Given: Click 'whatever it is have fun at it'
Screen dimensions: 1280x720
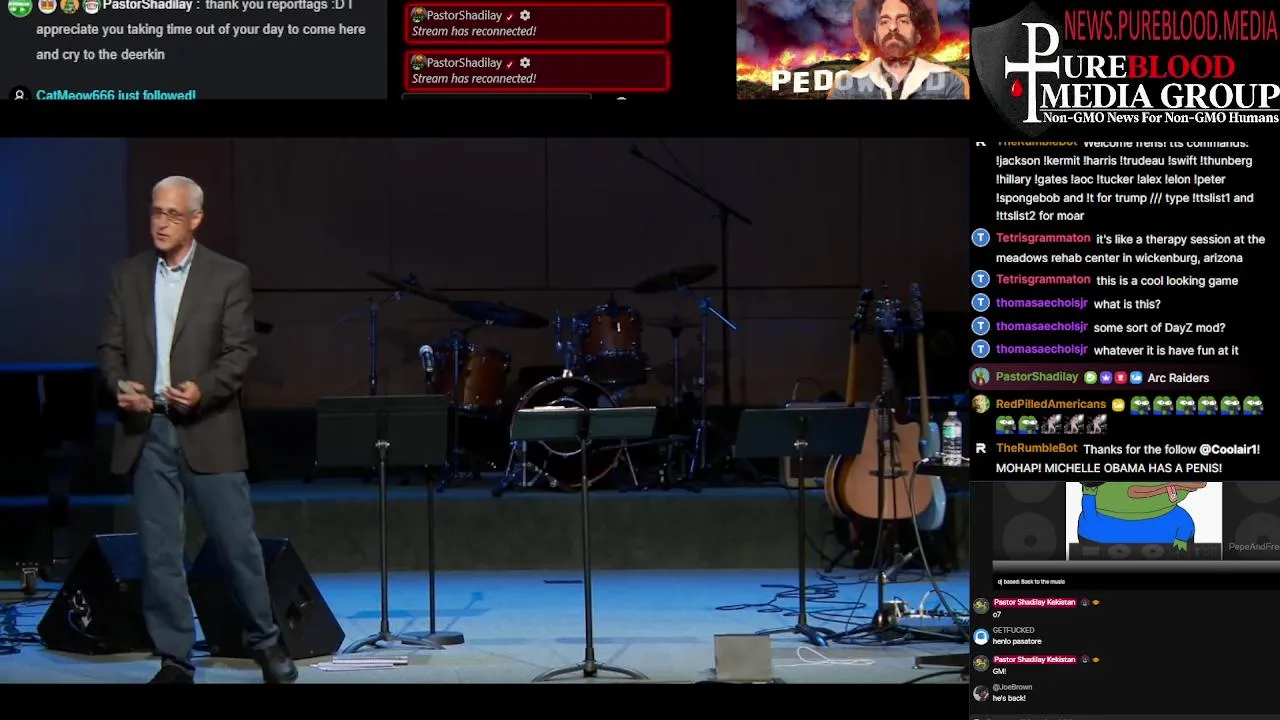Looking at the screenshot, I should click(1166, 350).
